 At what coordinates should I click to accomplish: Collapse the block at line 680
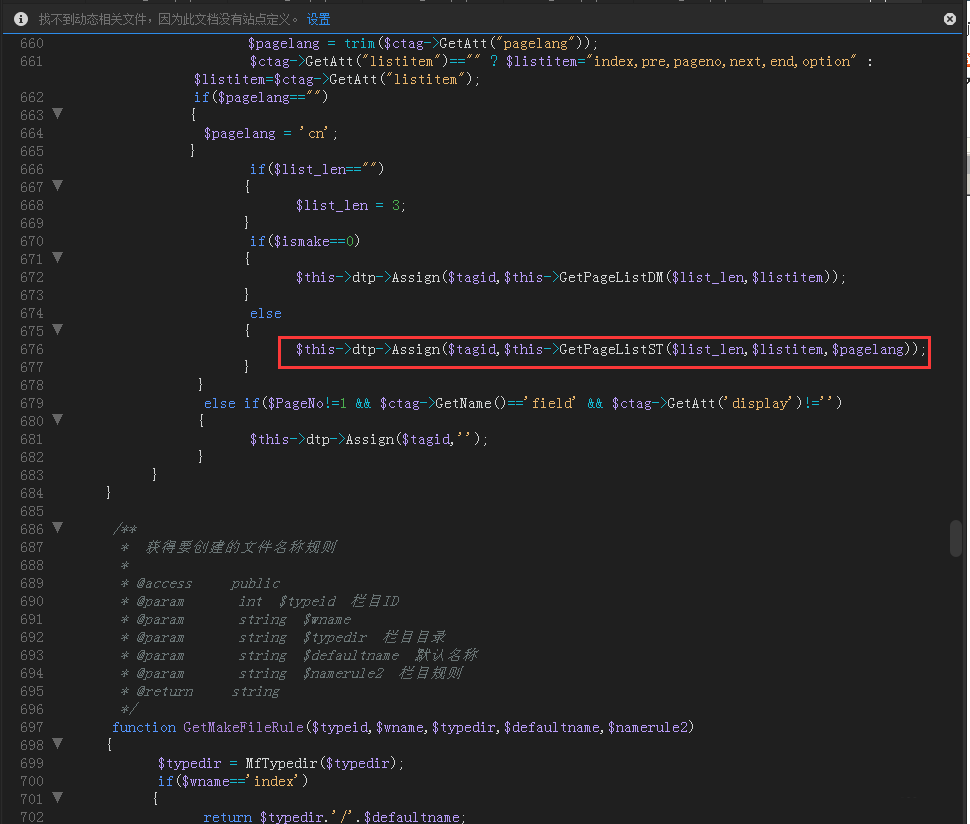click(58, 420)
